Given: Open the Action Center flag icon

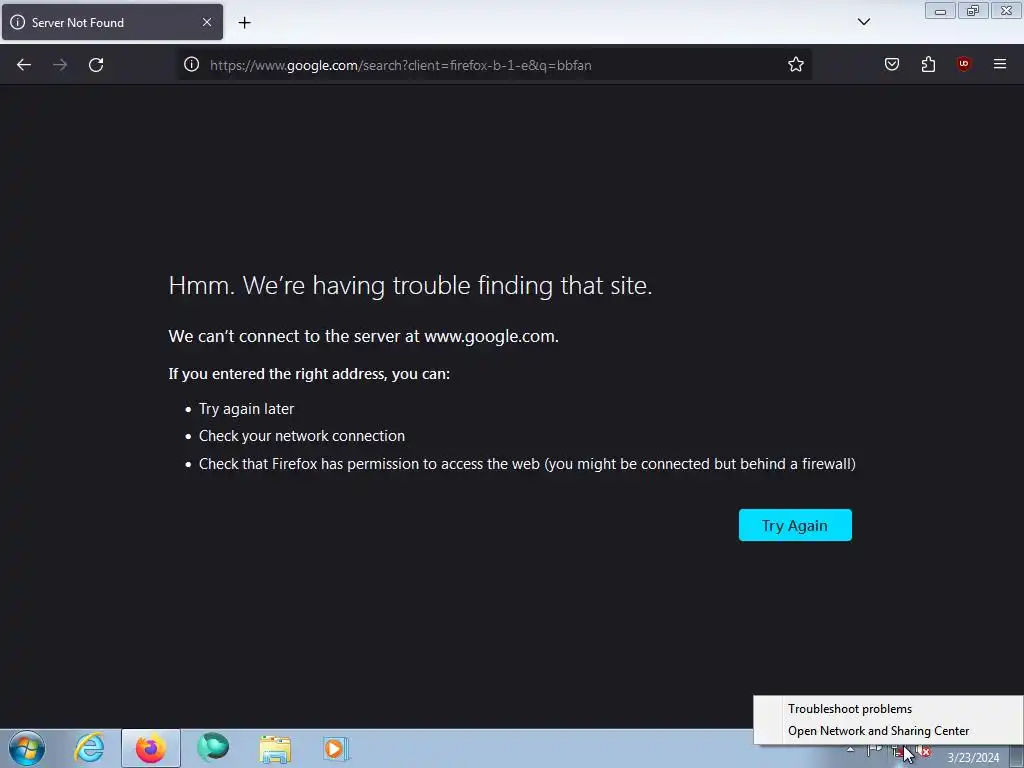Looking at the screenshot, I should [874, 751].
